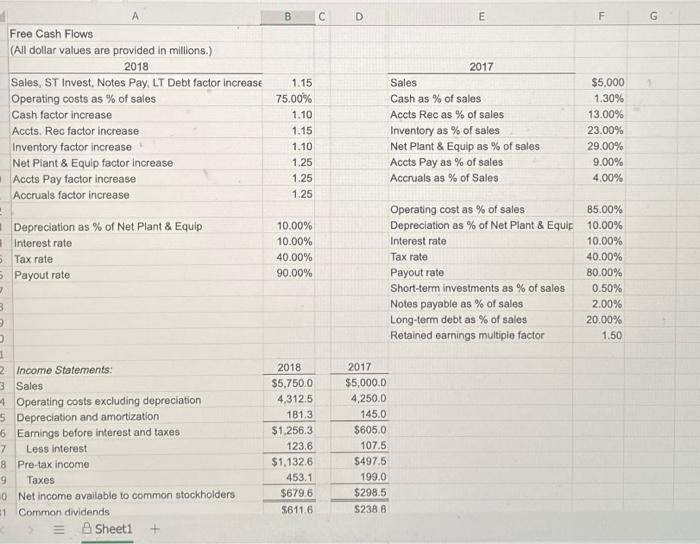Select 2018 EBIT value $1,256.3

[292, 430]
